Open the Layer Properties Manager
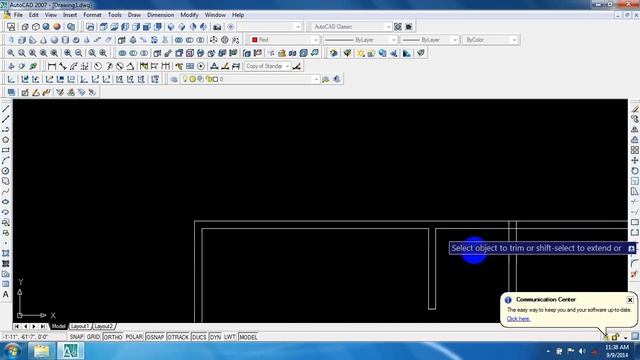The height and width of the screenshot is (360, 640). (x=174, y=79)
